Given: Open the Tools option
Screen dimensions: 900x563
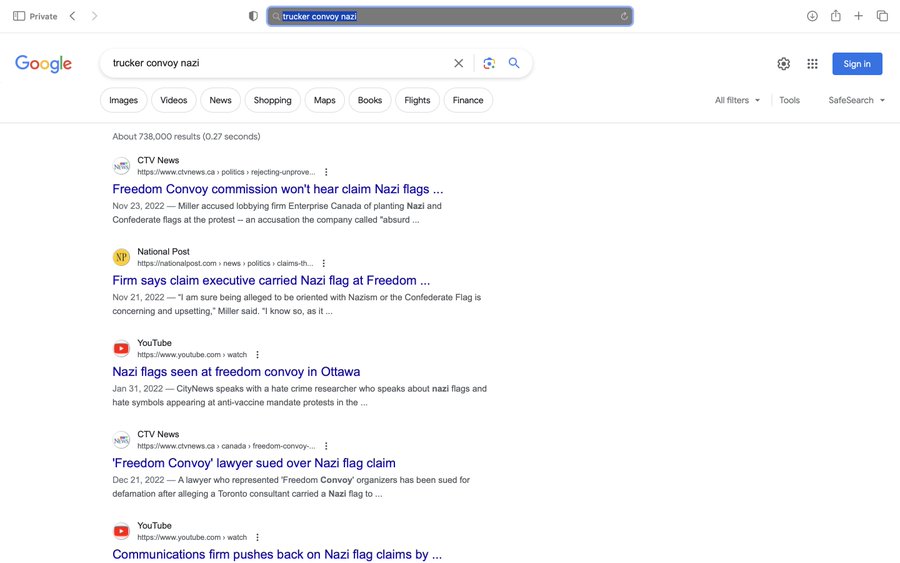Looking at the screenshot, I should point(789,100).
